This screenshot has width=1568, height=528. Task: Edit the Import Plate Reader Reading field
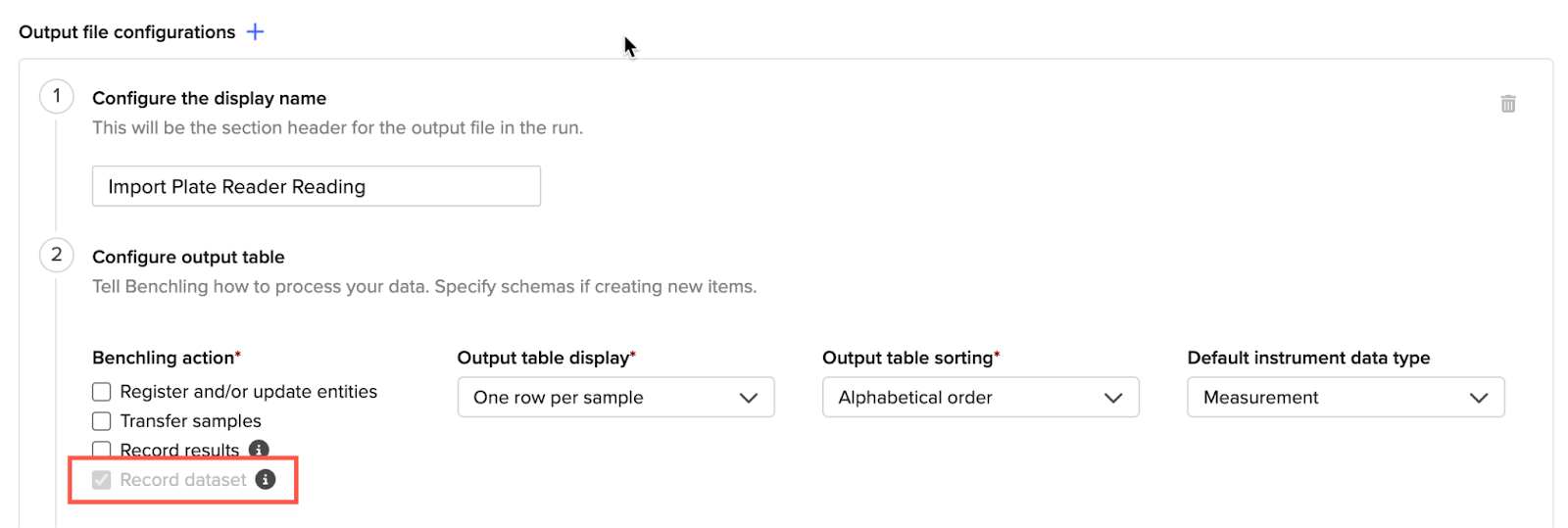coord(317,186)
